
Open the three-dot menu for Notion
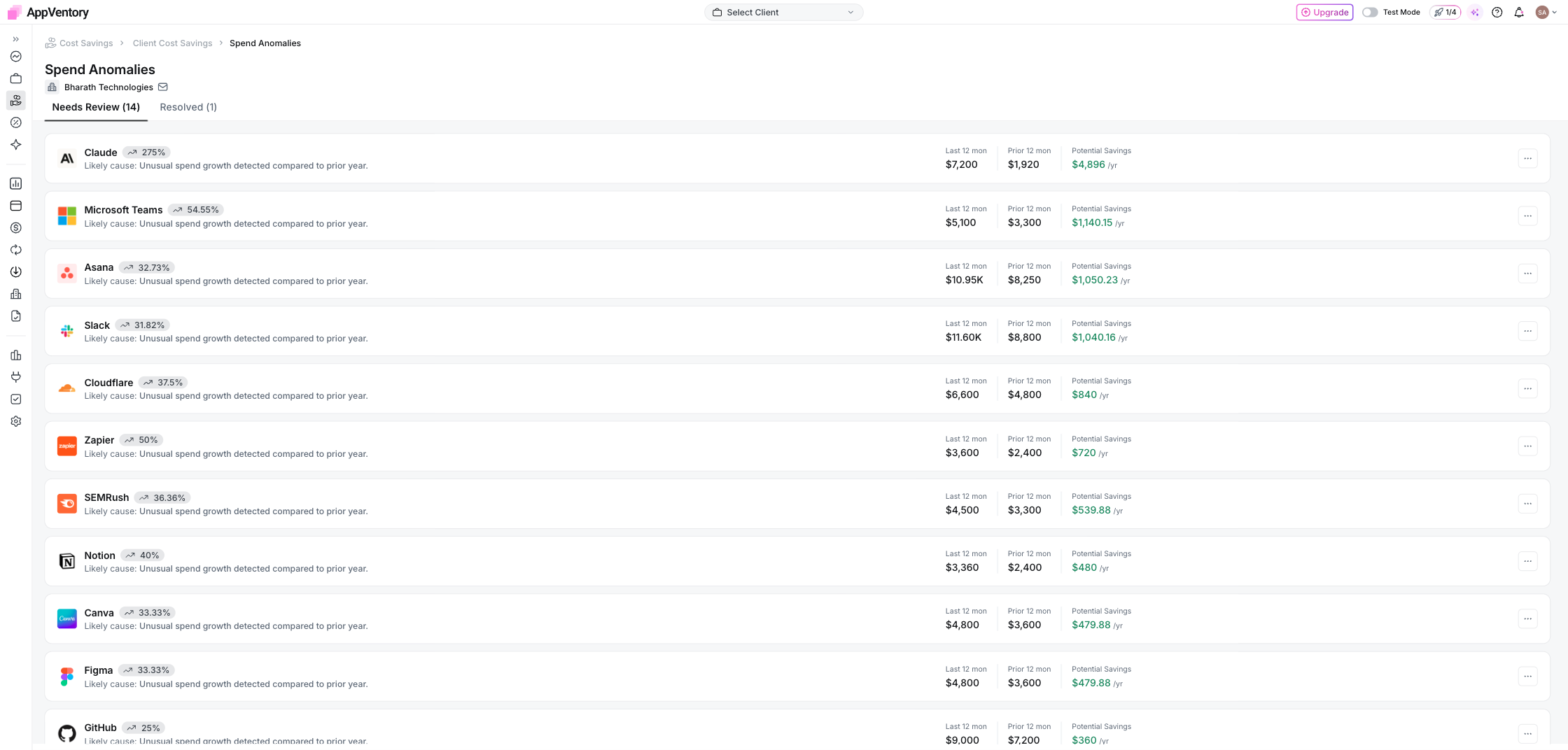tap(1528, 561)
